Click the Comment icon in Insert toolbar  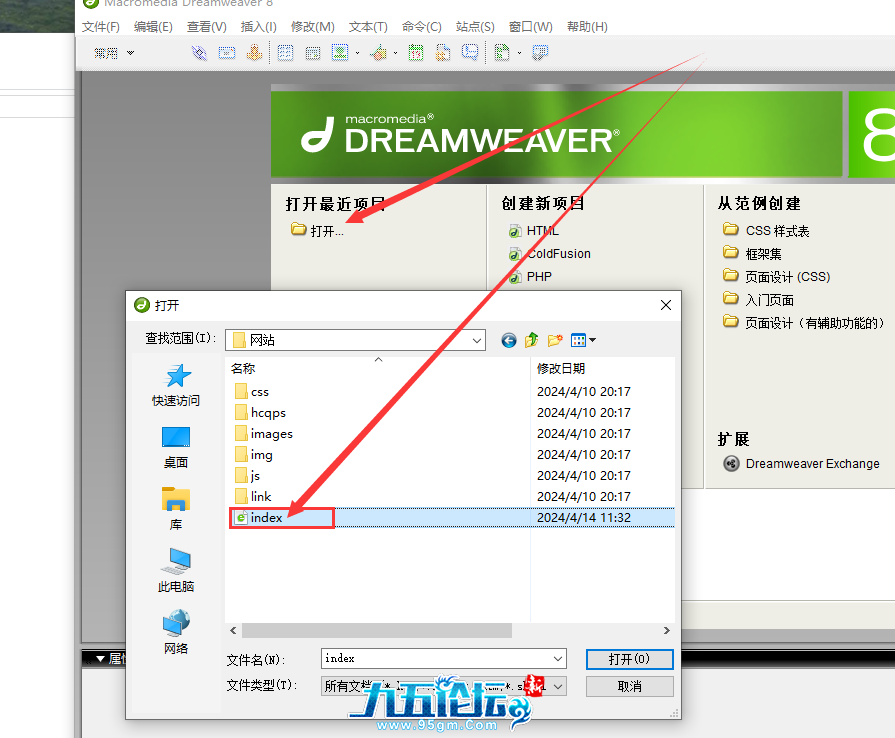(469, 53)
